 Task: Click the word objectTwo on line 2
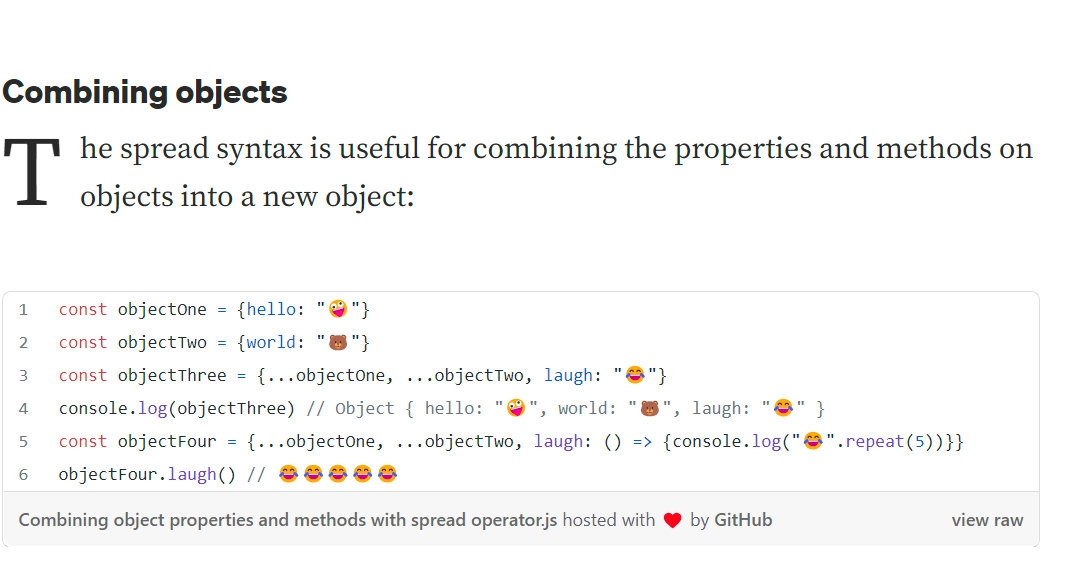tap(162, 342)
